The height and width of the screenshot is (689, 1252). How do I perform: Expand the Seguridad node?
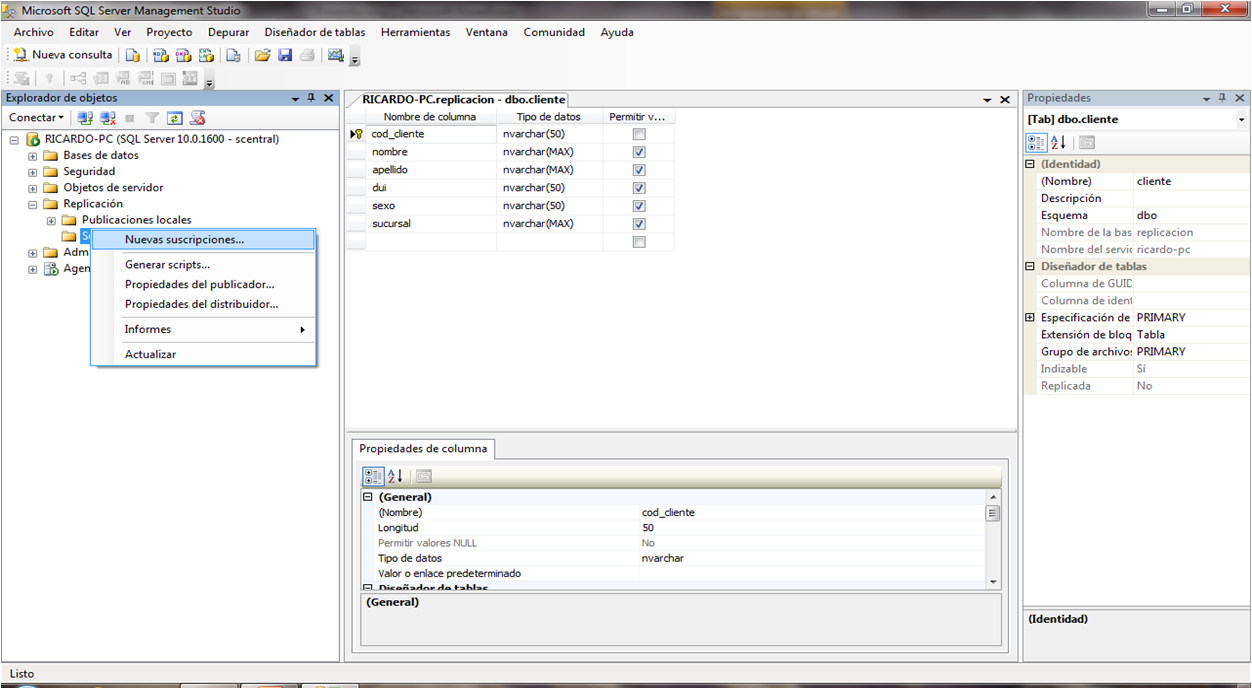[x=33, y=172]
